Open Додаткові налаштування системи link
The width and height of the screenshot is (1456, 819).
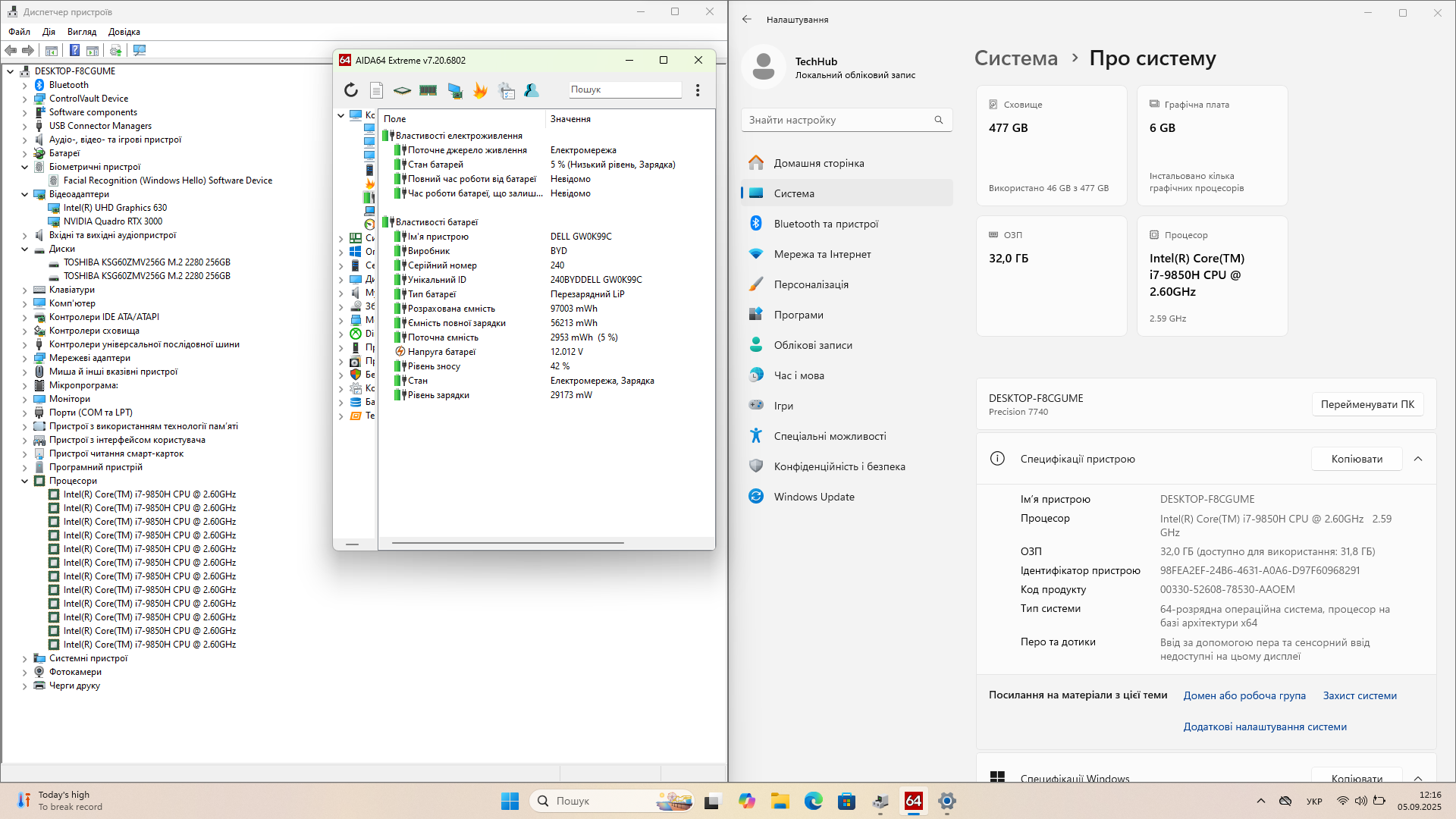coord(1265,726)
